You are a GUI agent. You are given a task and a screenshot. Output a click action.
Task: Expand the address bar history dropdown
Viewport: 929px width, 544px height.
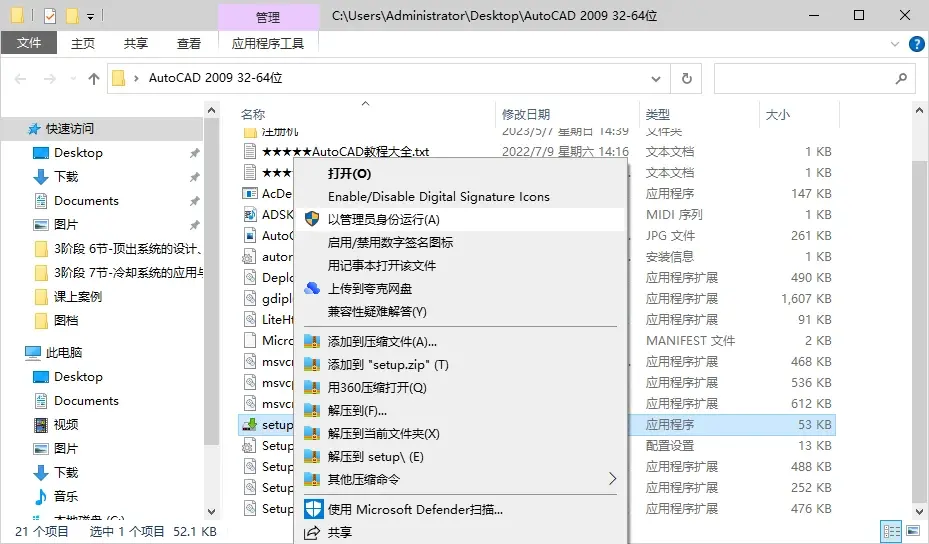tap(656, 79)
